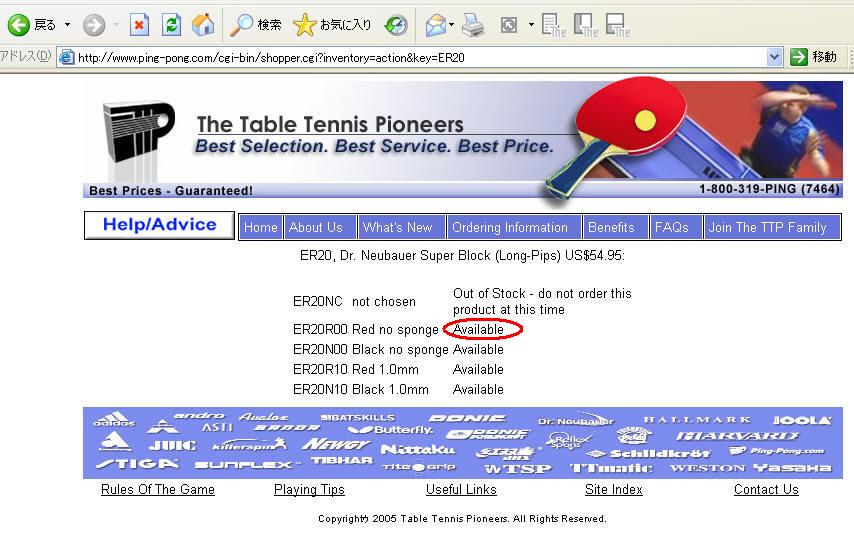Image resolution: width=854 pixels, height=544 pixels.
Task: Select ER20N10 Black 1.0mm text
Action: (x=361, y=390)
